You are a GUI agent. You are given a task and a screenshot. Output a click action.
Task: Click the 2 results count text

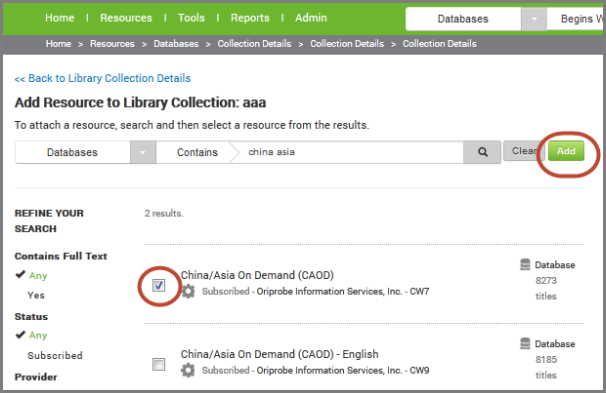pos(164,213)
